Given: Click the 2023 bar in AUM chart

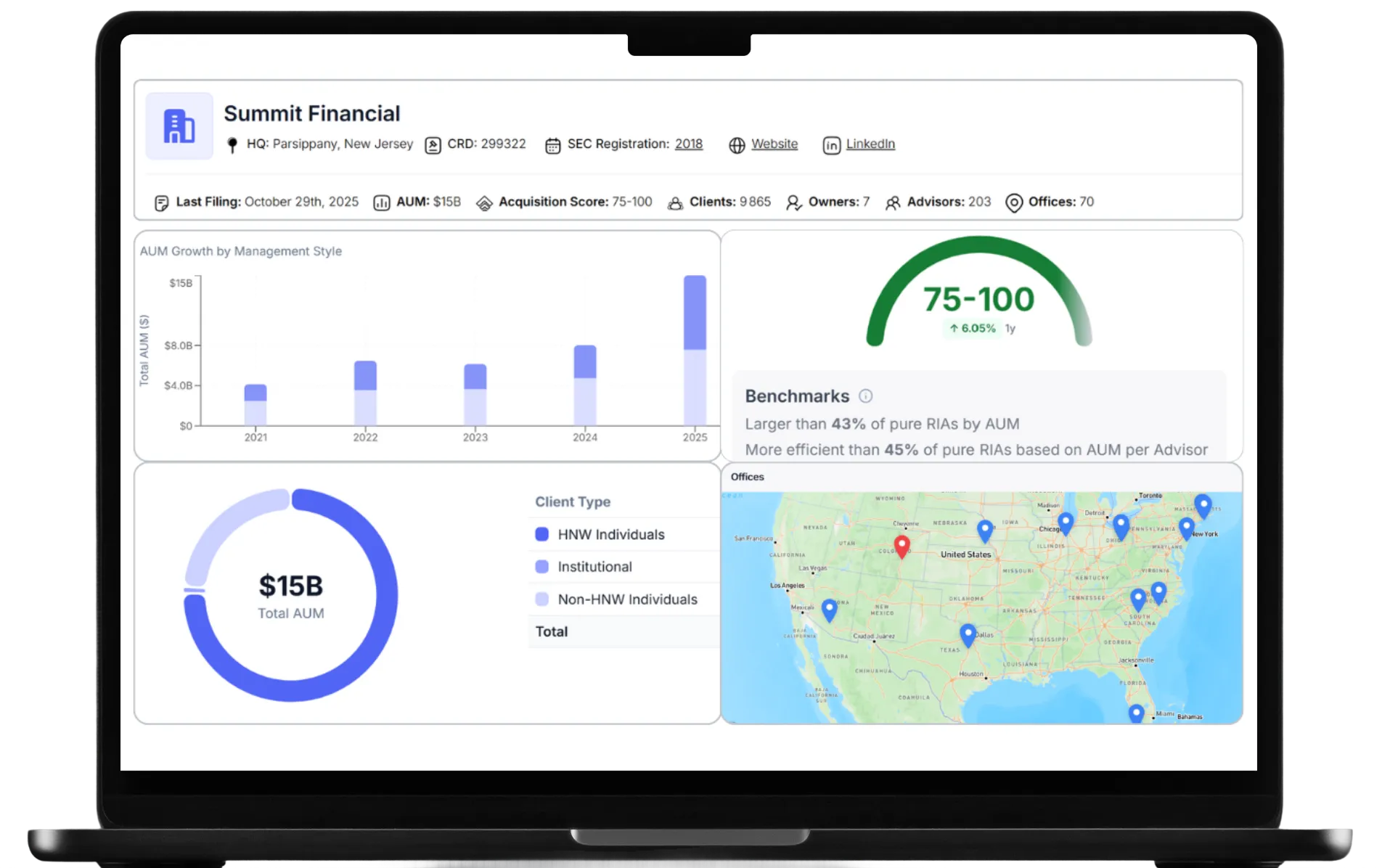Looking at the screenshot, I should click(x=475, y=395).
